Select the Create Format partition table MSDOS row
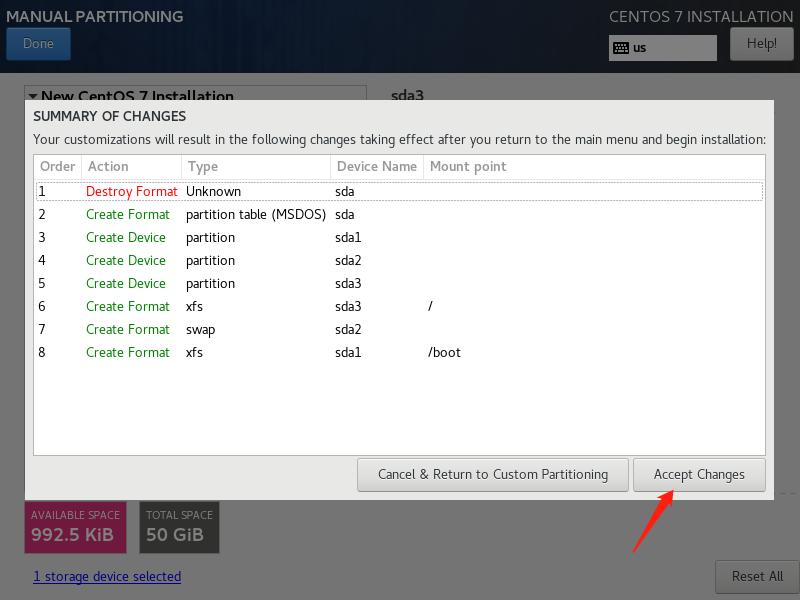 click(400, 214)
